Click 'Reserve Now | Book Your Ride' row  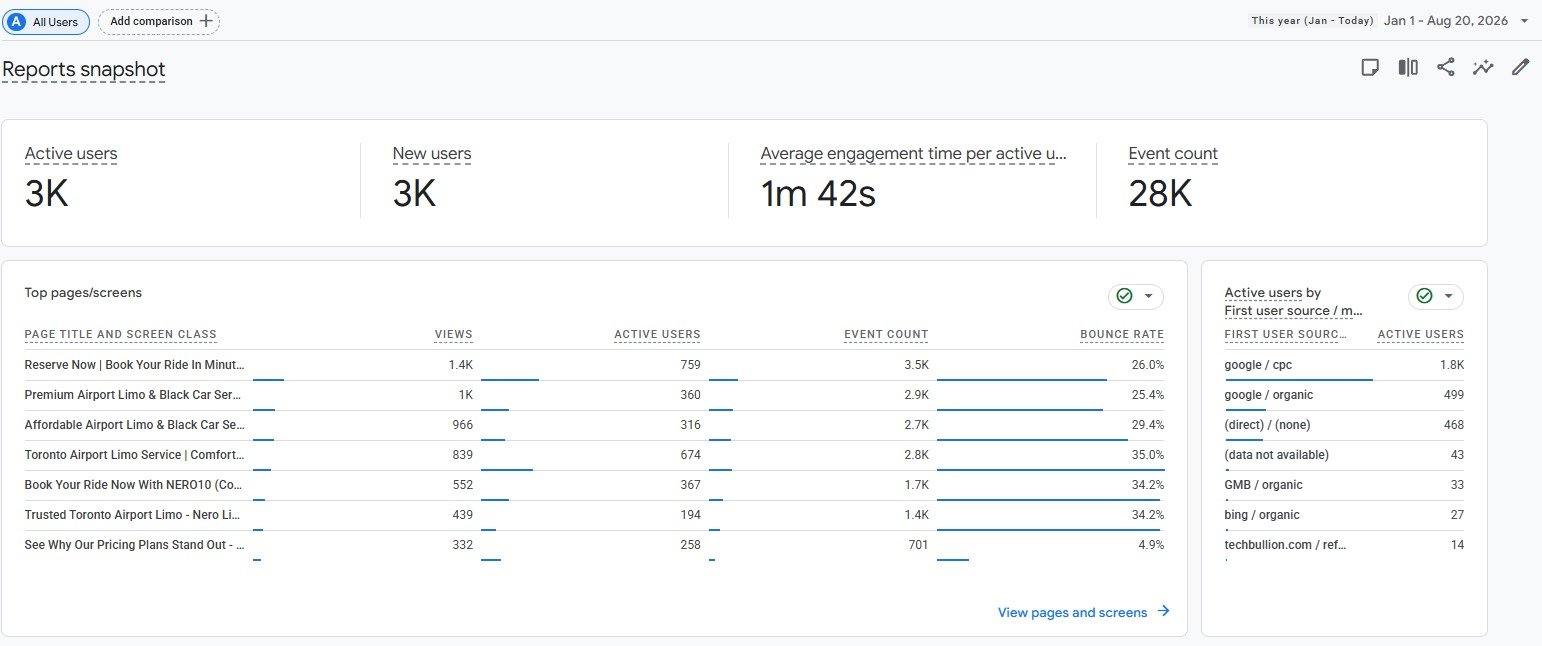[x=594, y=365]
